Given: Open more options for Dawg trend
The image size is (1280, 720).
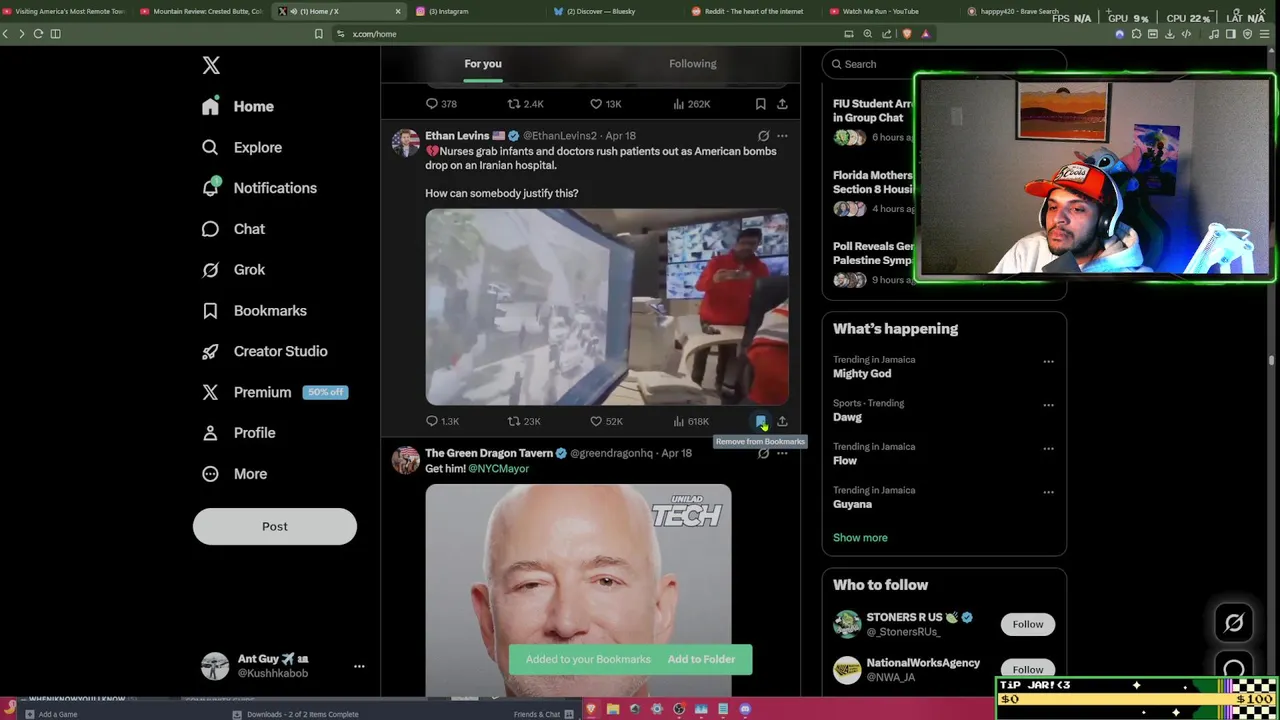Looking at the screenshot, I should pyautogui.click(x=1048, y=405).
